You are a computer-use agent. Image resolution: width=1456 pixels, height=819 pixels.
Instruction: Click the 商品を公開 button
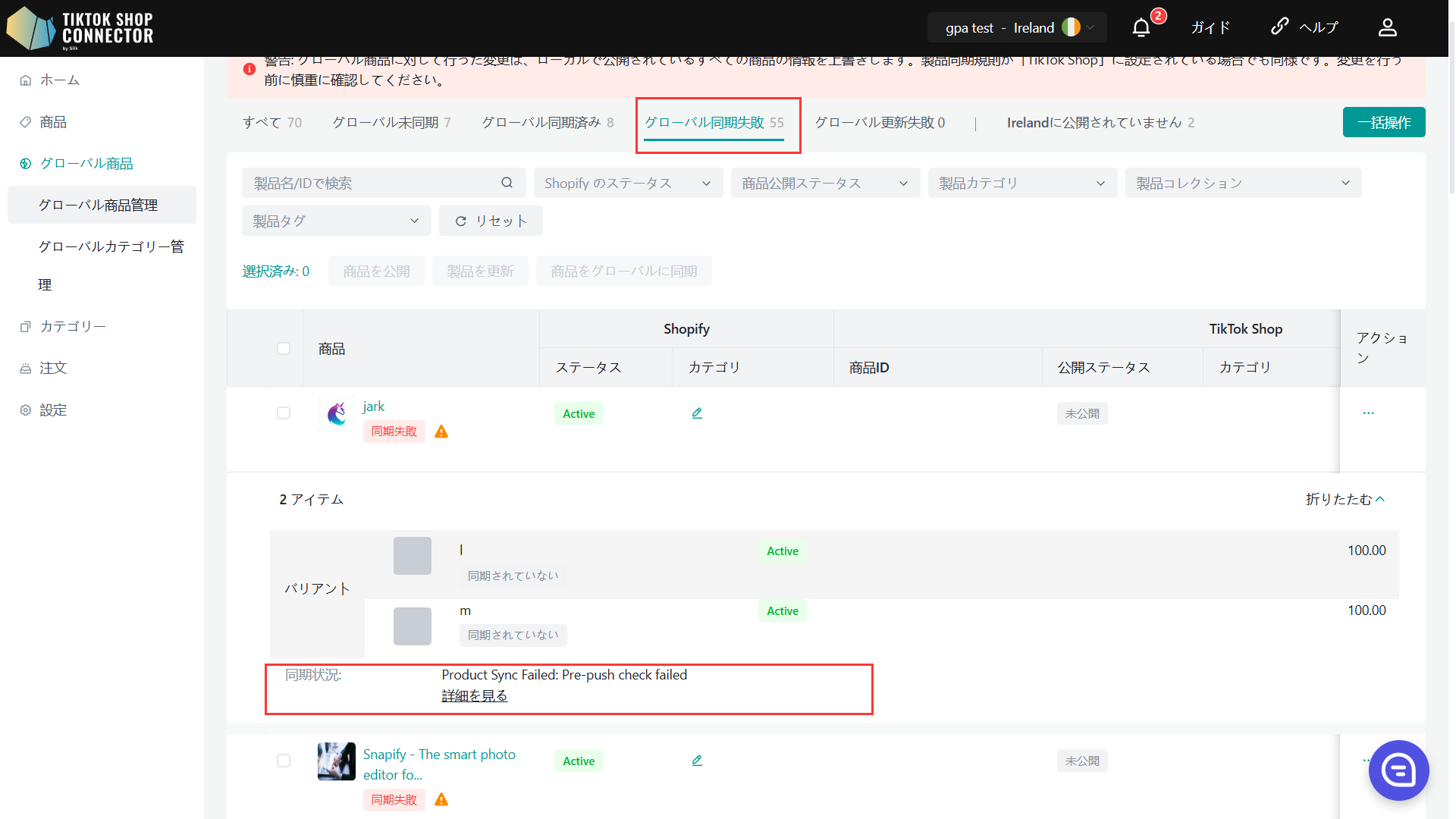point(376,271)
